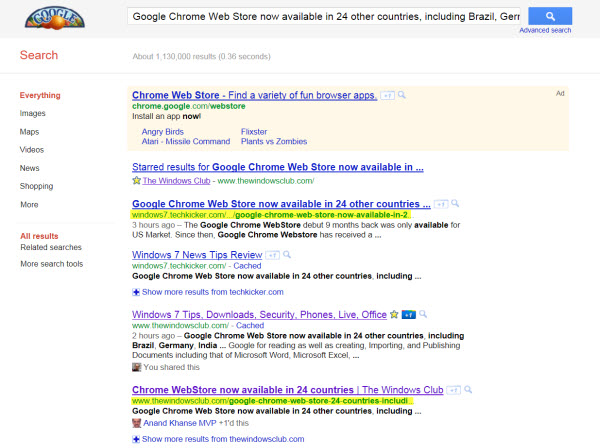Open preview magnifier beside Chrome WebStore 24 countries result
Screen dimensions: 600x448
pyautogui.click(x=468, y=389)
